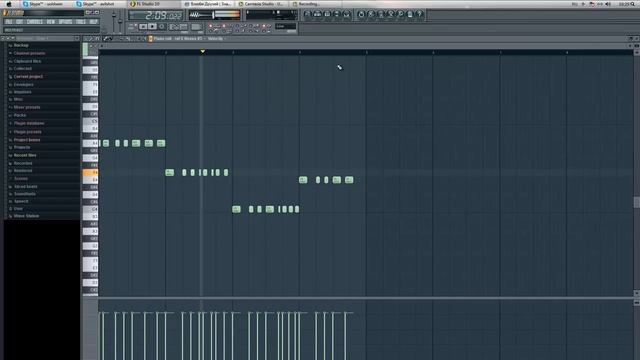Click the time display showing 2:09

click(156, 16)
